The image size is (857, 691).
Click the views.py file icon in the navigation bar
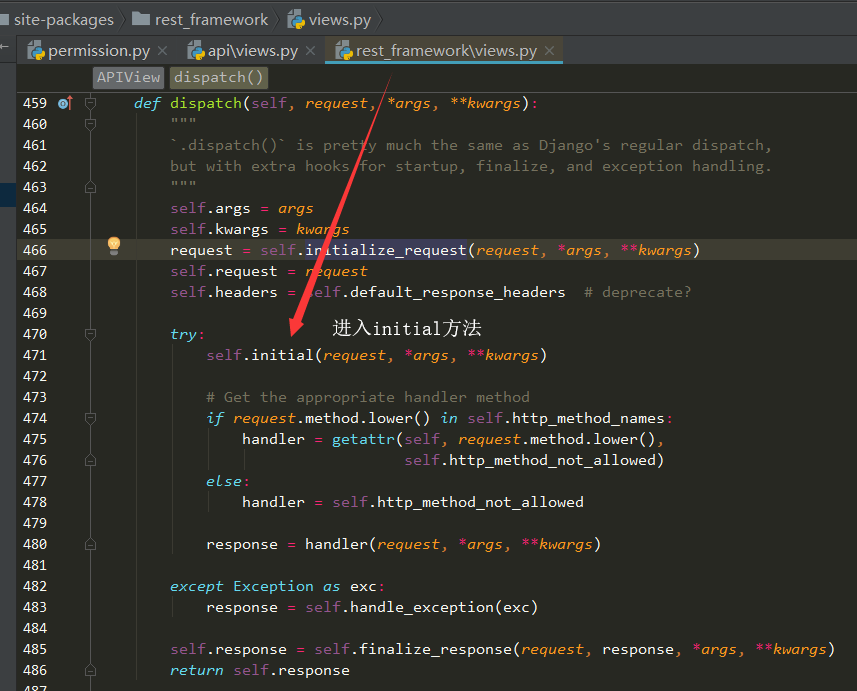(297, 19)
